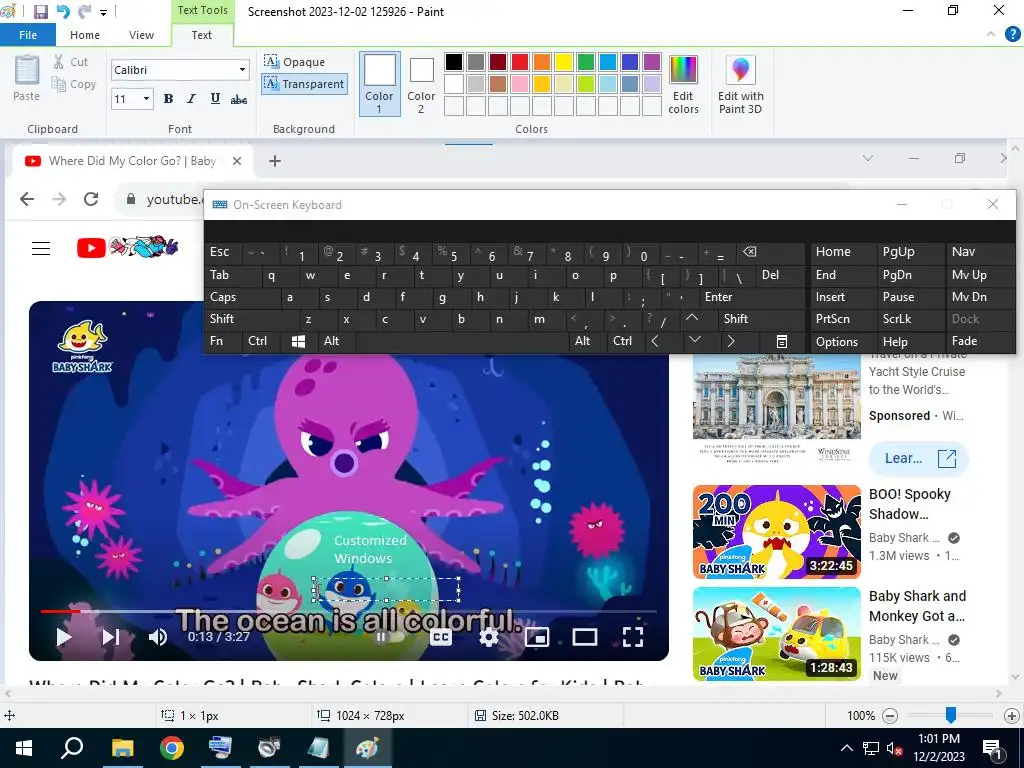Open Google Chrome from the taskbar
1024x768 pixels.
tap(171, 748)
